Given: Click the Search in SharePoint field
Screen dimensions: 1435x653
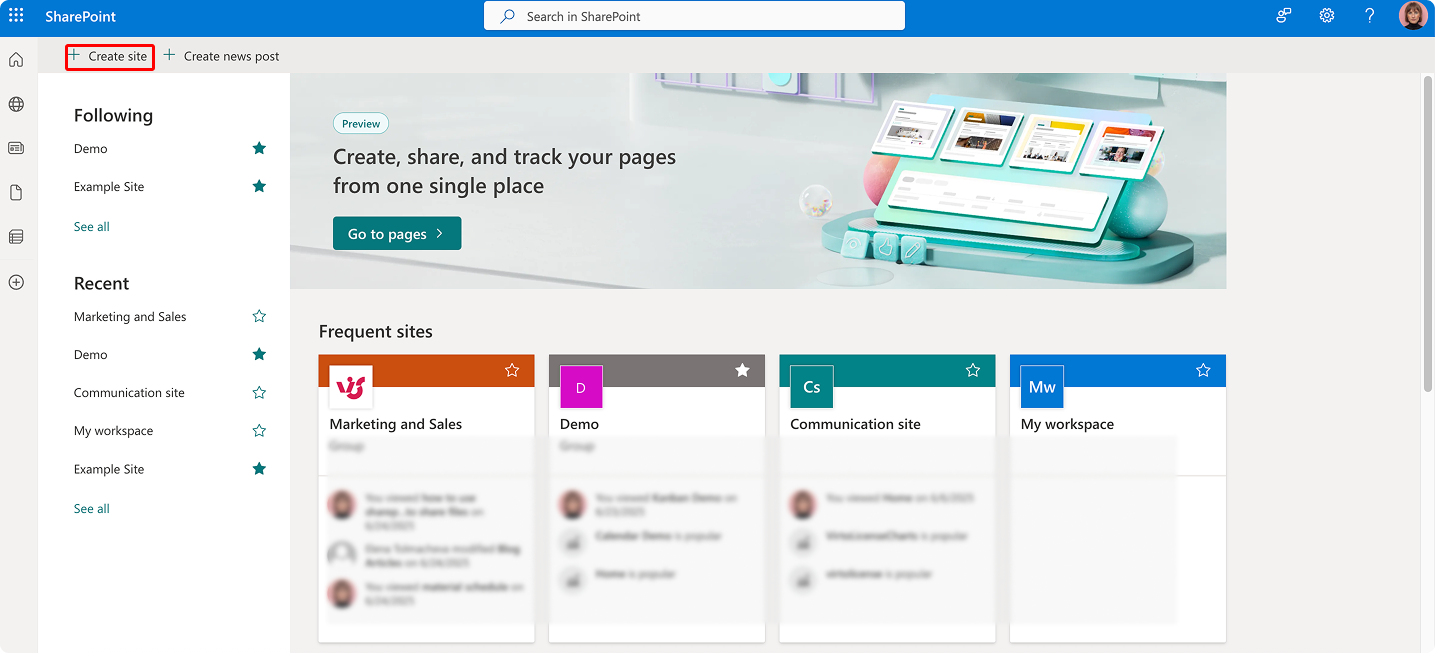Looking at the screenshot, I should click(x=694, y=15).
